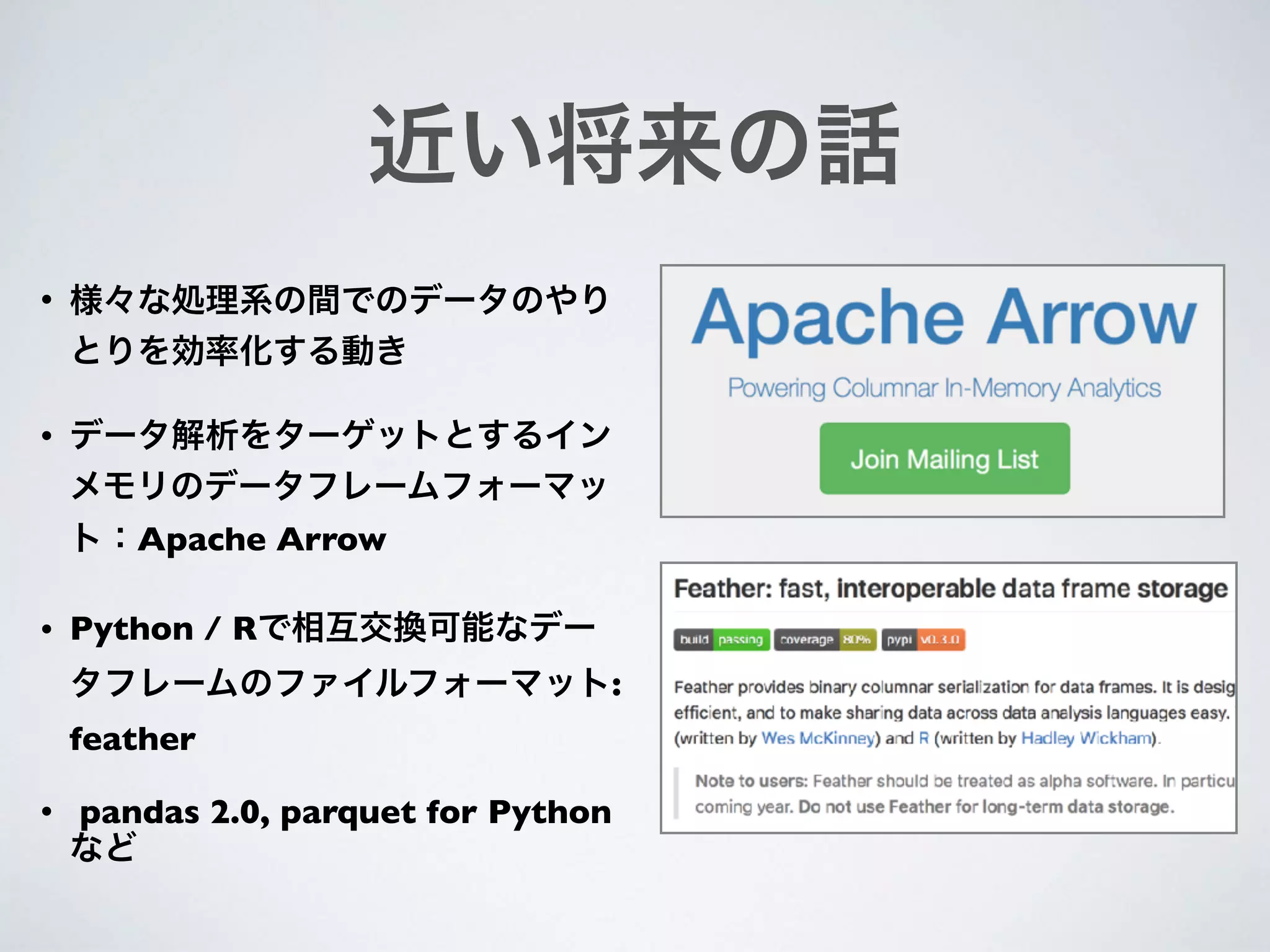Click the bullet starting 様々な処理系の間で

pos(340,325)
